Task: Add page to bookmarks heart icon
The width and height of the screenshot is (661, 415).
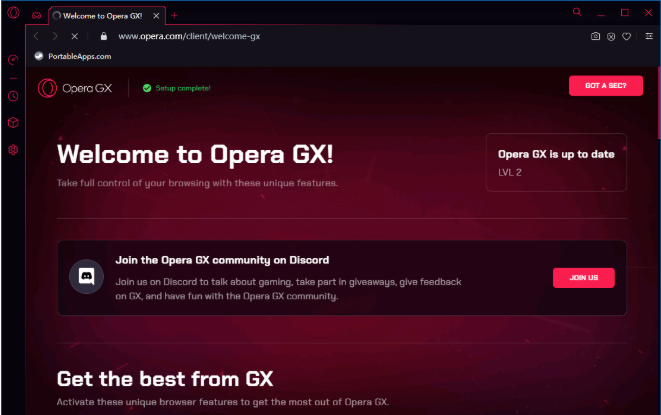Action: pos(626,37)
